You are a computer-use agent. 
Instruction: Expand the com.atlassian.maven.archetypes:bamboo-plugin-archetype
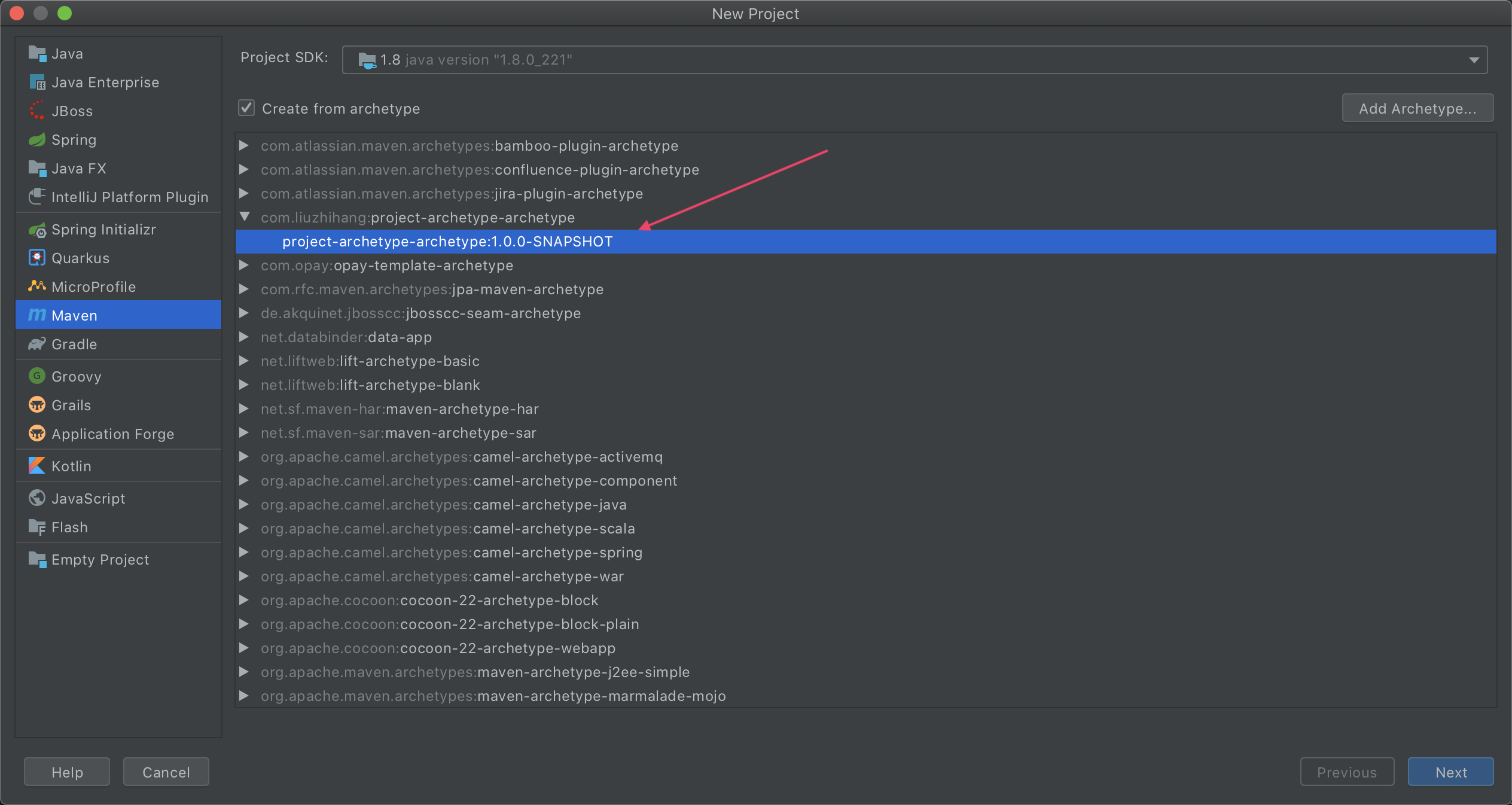click(247, 145)
